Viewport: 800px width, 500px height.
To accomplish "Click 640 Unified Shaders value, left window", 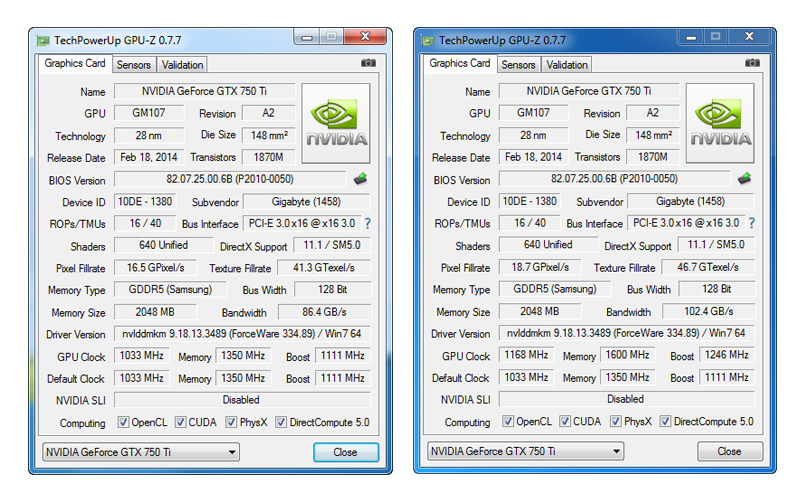I will [164, 245].
